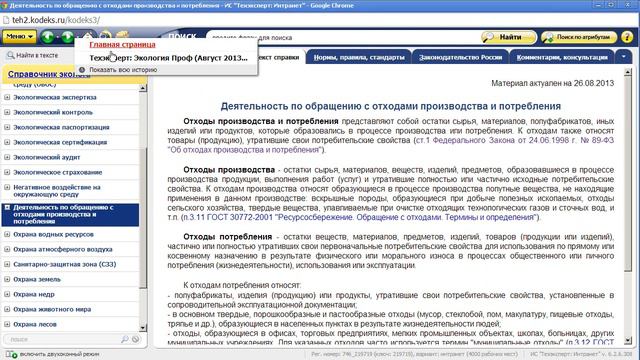The width and height of the screenshot is (640, 360).
Task: Click the round icon next to the home button
Action: (x=105, y=34)
